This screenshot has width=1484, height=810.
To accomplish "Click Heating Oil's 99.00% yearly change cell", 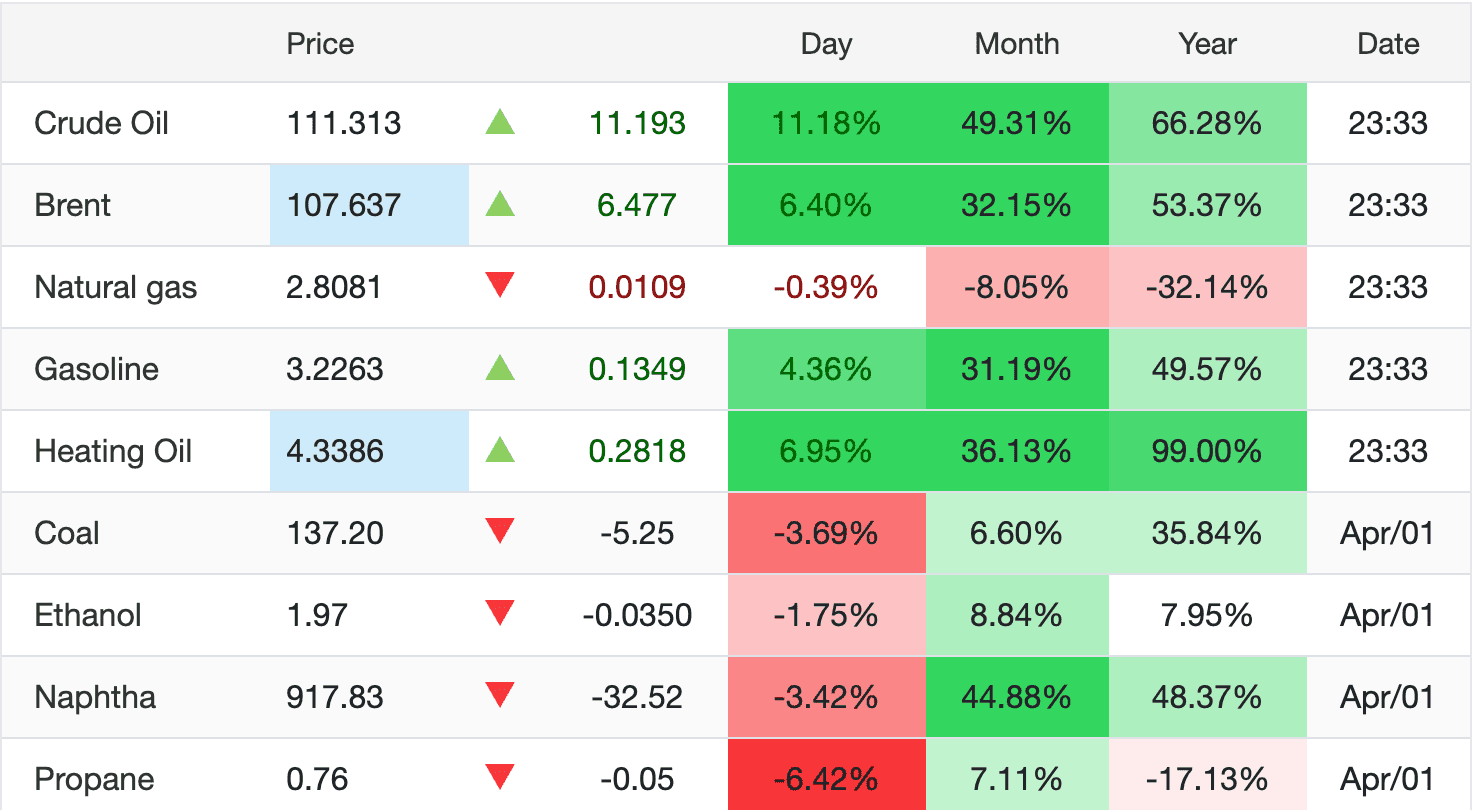I will click(x=1207, y=451).
